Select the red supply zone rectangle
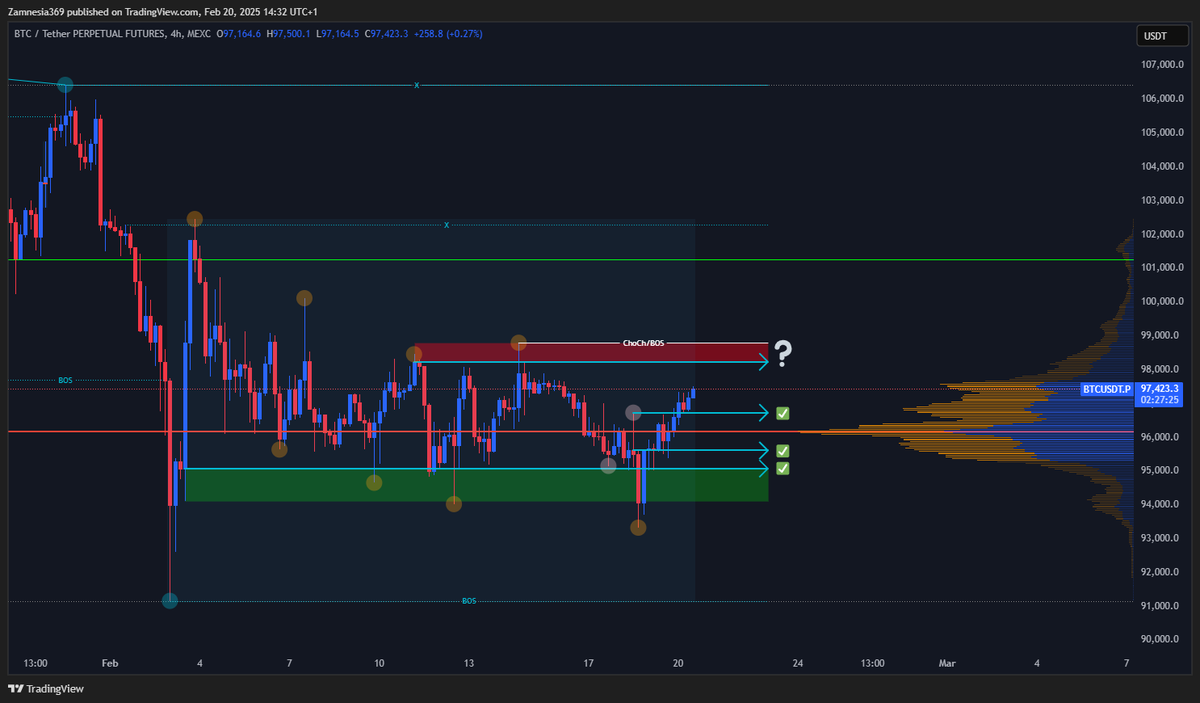Screen dimensions: 1200x703 [590, 353]
